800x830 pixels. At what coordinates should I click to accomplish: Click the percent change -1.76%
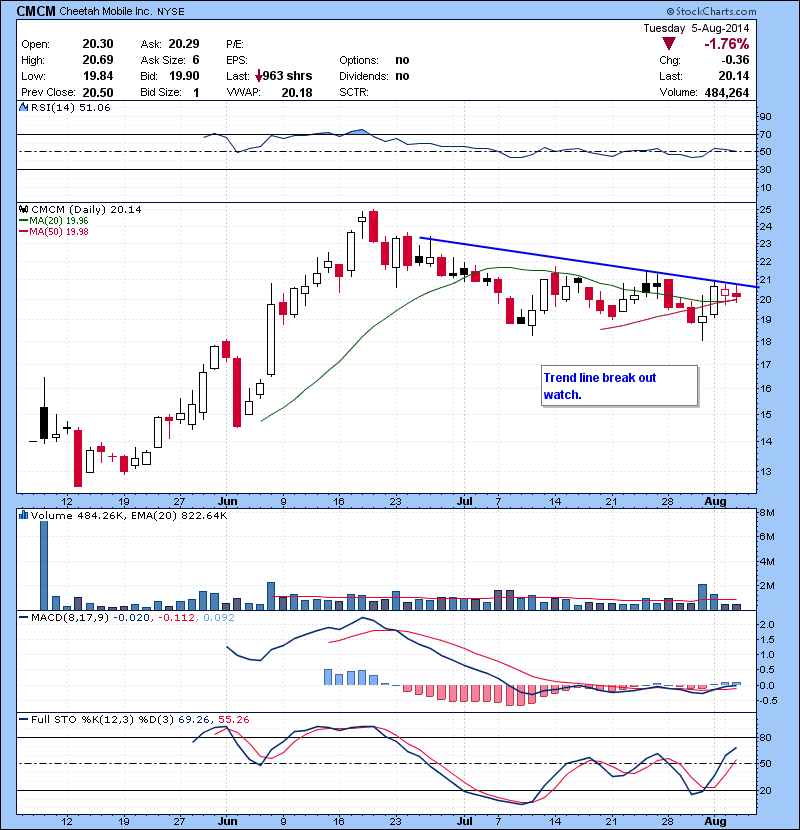[726, 44]
